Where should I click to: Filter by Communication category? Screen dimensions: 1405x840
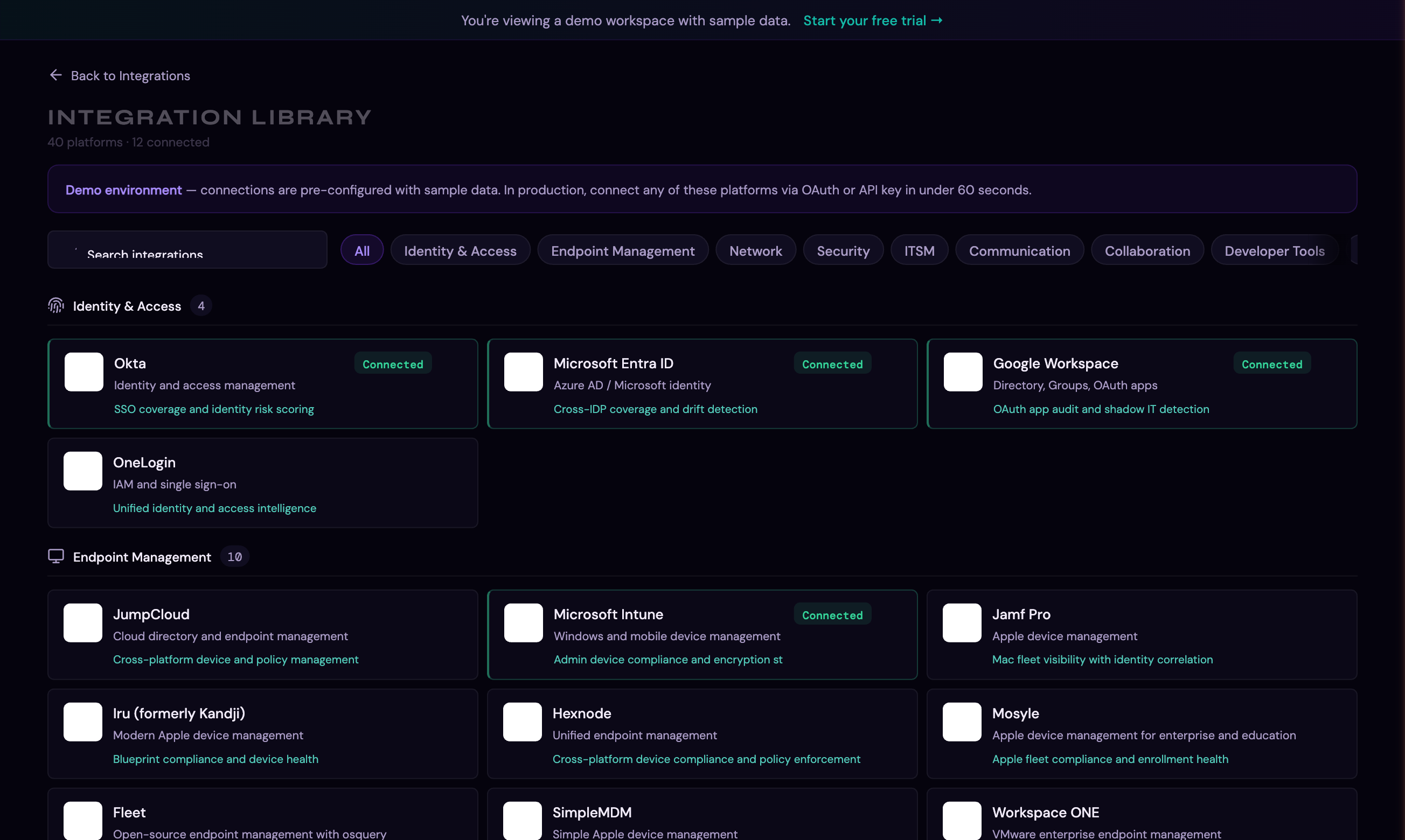(1019, 250)
